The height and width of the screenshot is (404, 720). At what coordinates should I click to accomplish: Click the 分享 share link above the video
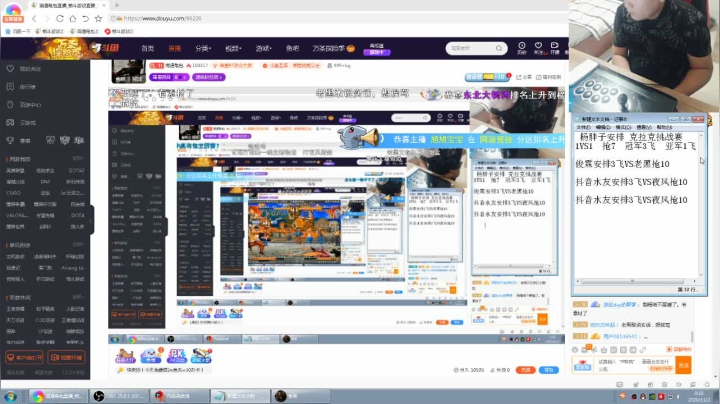pos(524,77)
